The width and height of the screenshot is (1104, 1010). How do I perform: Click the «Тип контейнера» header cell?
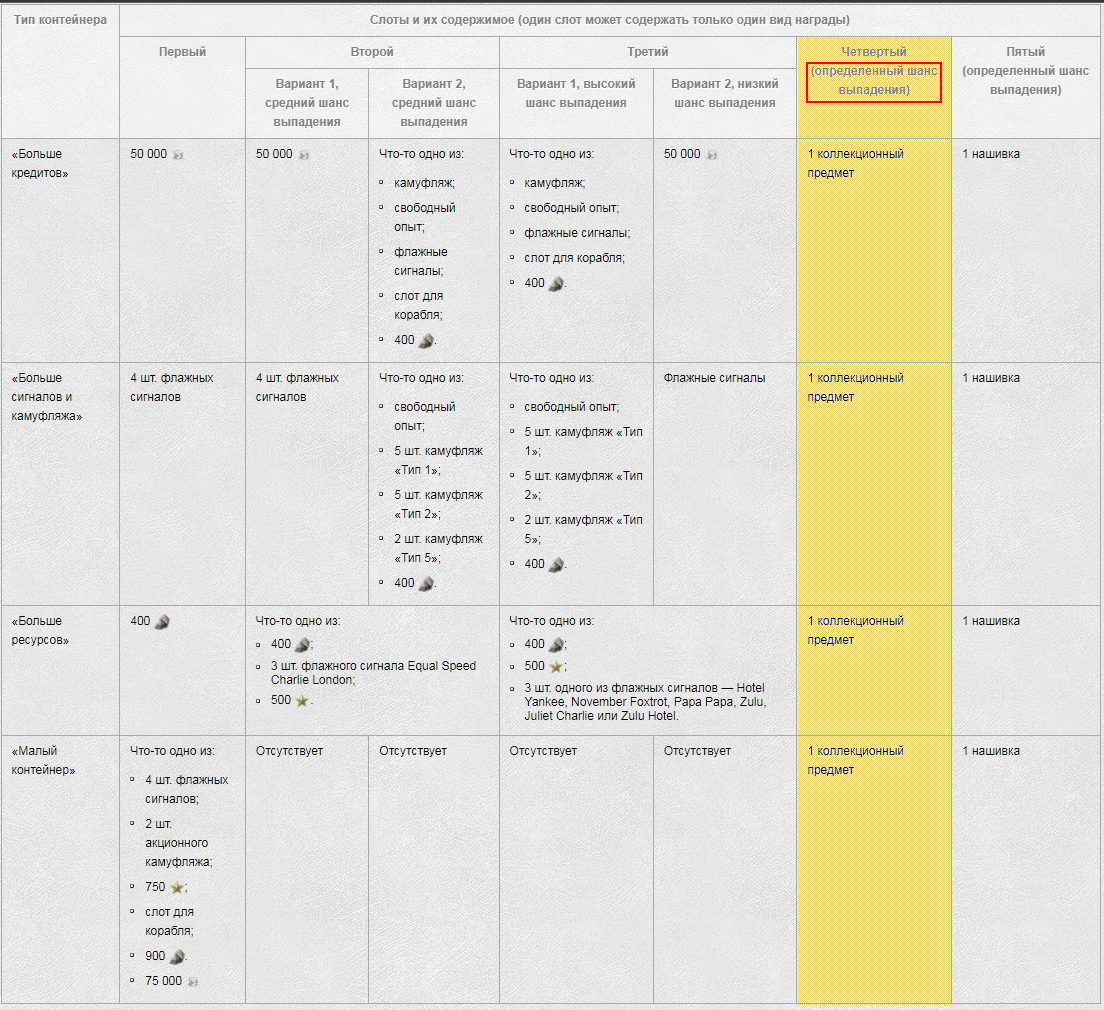[x=60, y=20]
